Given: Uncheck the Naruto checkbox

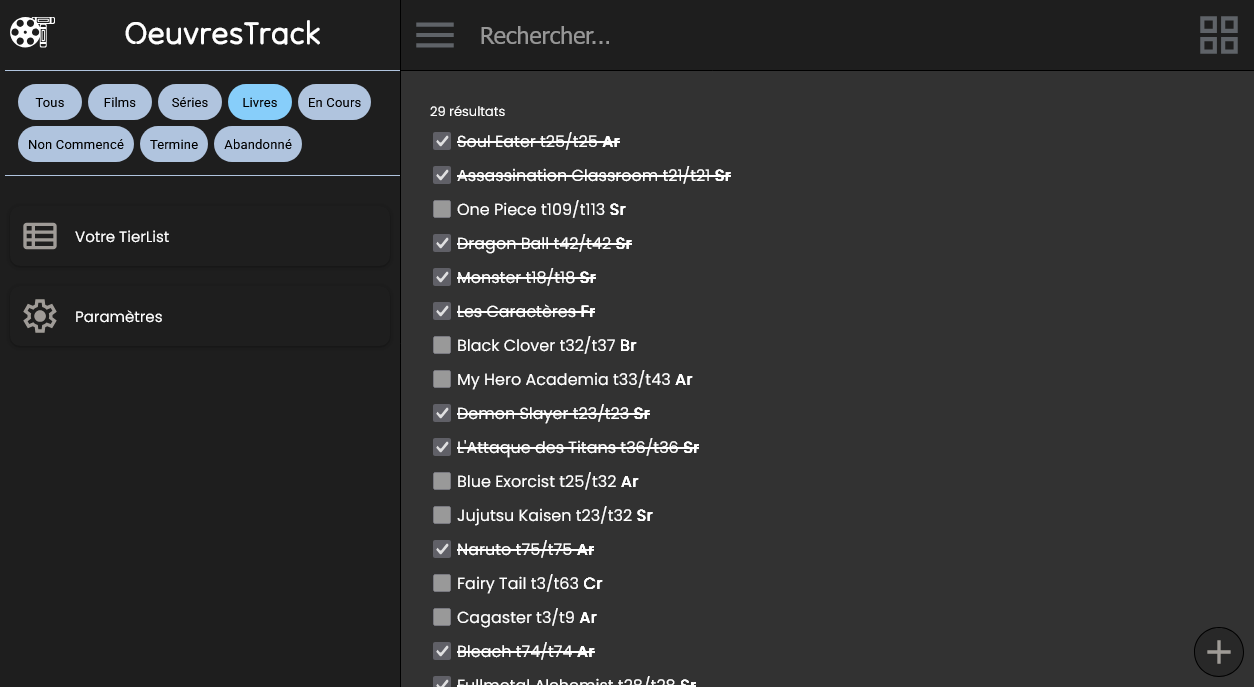Looking at the screenshot, I should (x=442, y=549).
